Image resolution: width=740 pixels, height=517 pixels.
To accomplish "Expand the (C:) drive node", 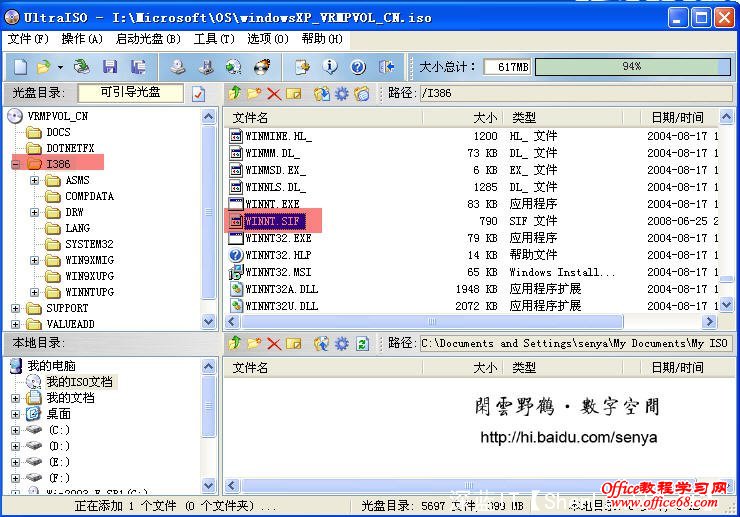I will click(x=16, y=431).
